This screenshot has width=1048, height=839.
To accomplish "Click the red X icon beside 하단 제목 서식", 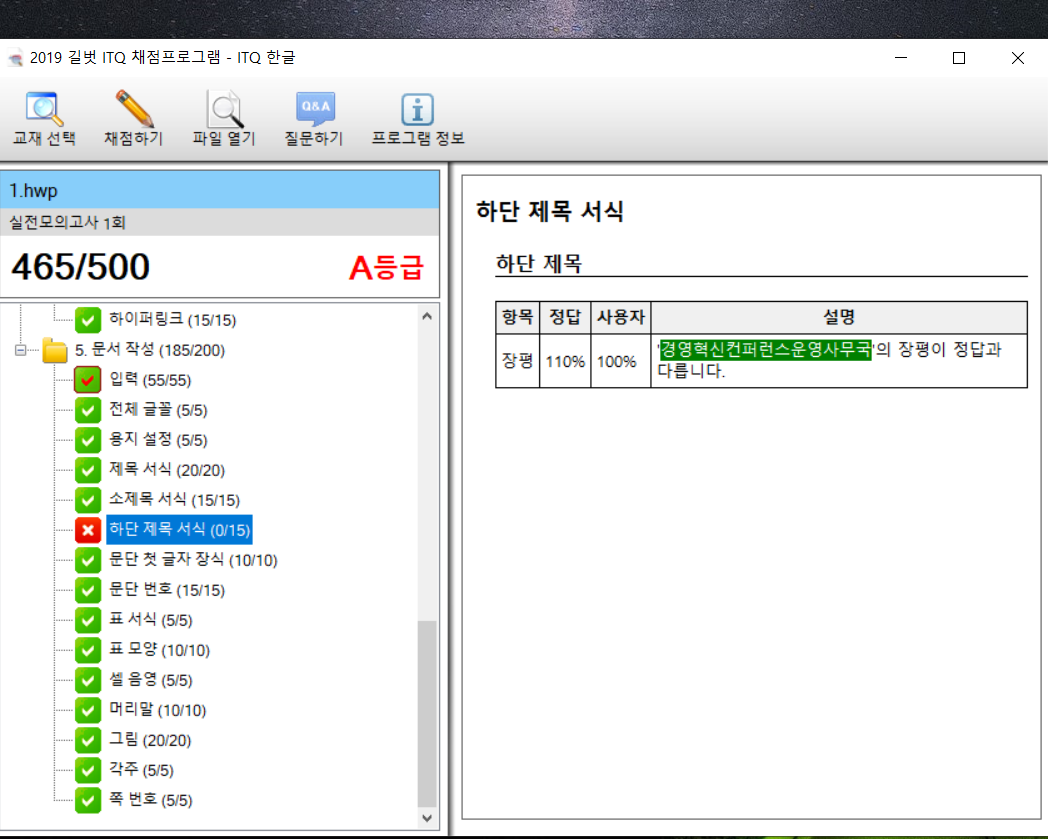I will pos(88,530).
